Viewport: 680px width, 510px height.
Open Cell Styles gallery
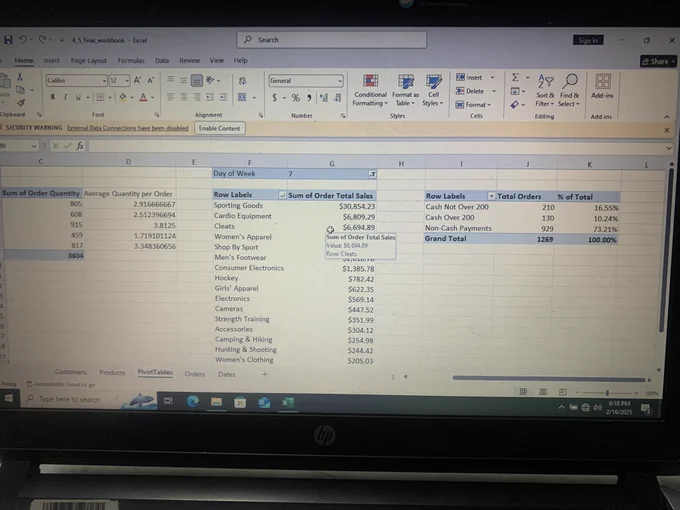[433, 90]
